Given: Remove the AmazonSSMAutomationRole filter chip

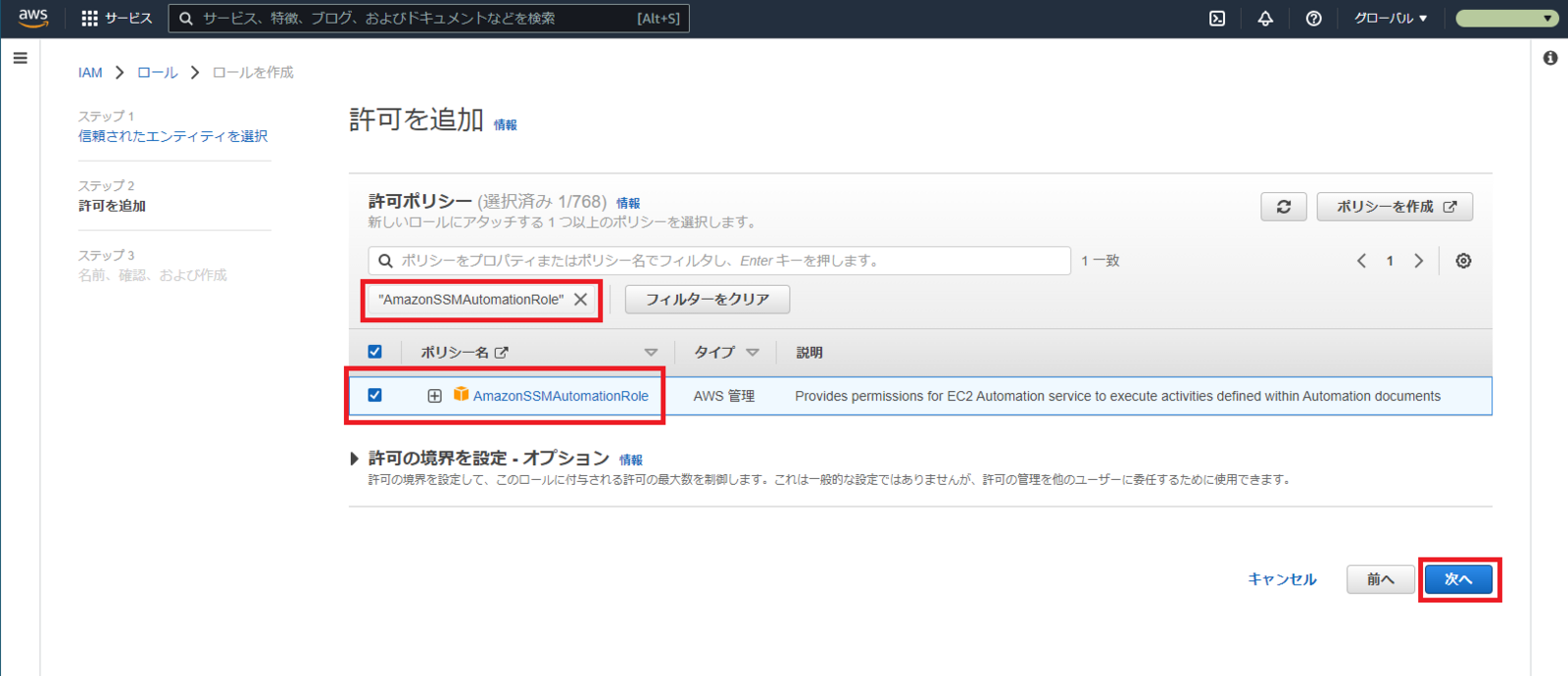Looking at the screenshot, I should (x=581, y=300).
